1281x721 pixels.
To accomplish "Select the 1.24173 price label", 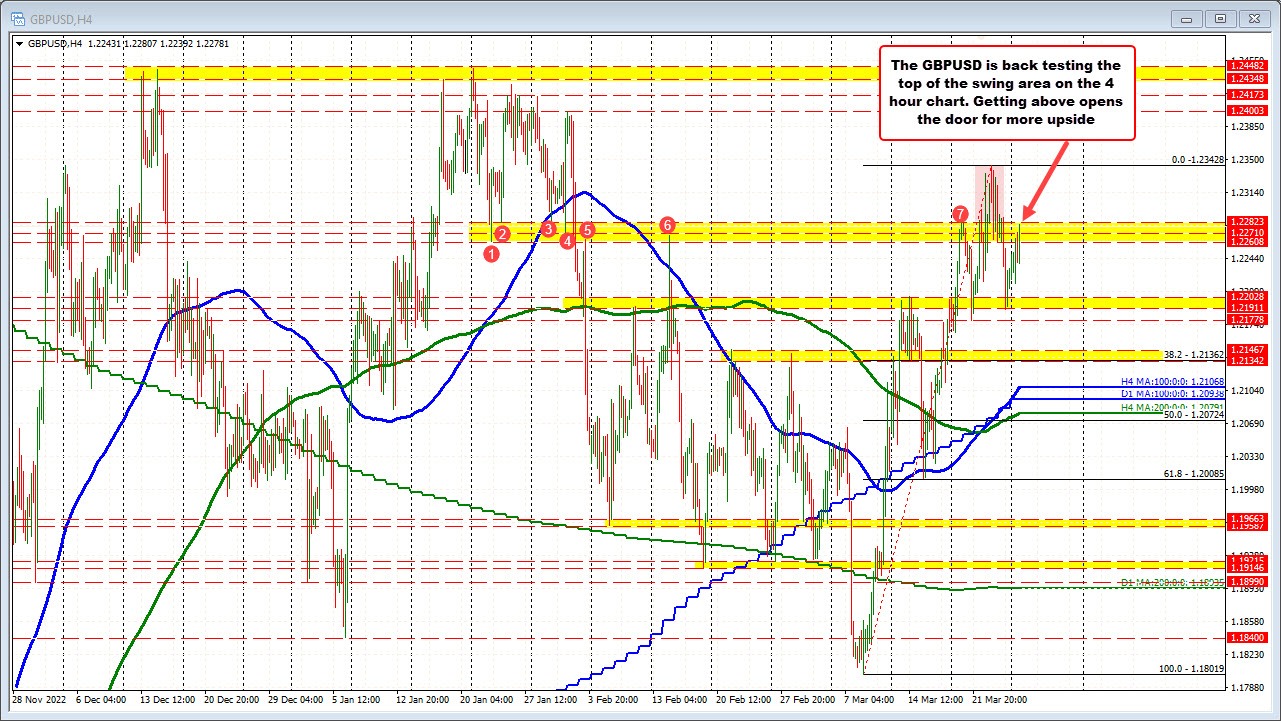I will click(x=1247, y=94).
